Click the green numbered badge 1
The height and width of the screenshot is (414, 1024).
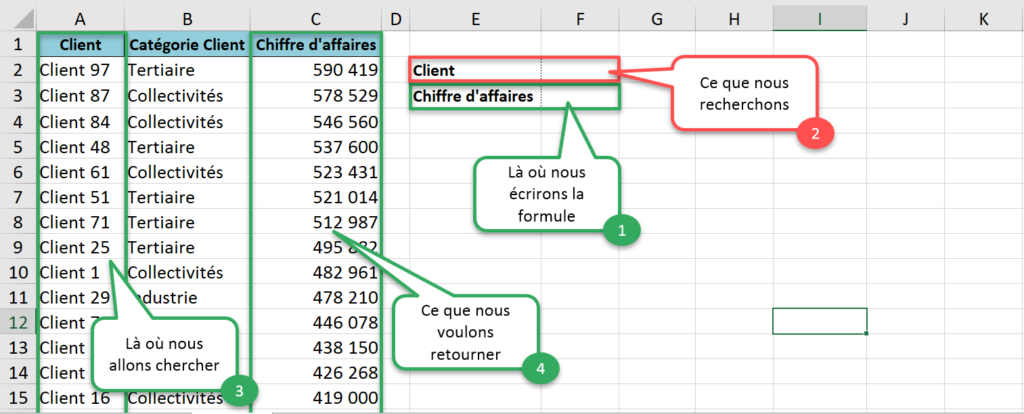[621, 232]
